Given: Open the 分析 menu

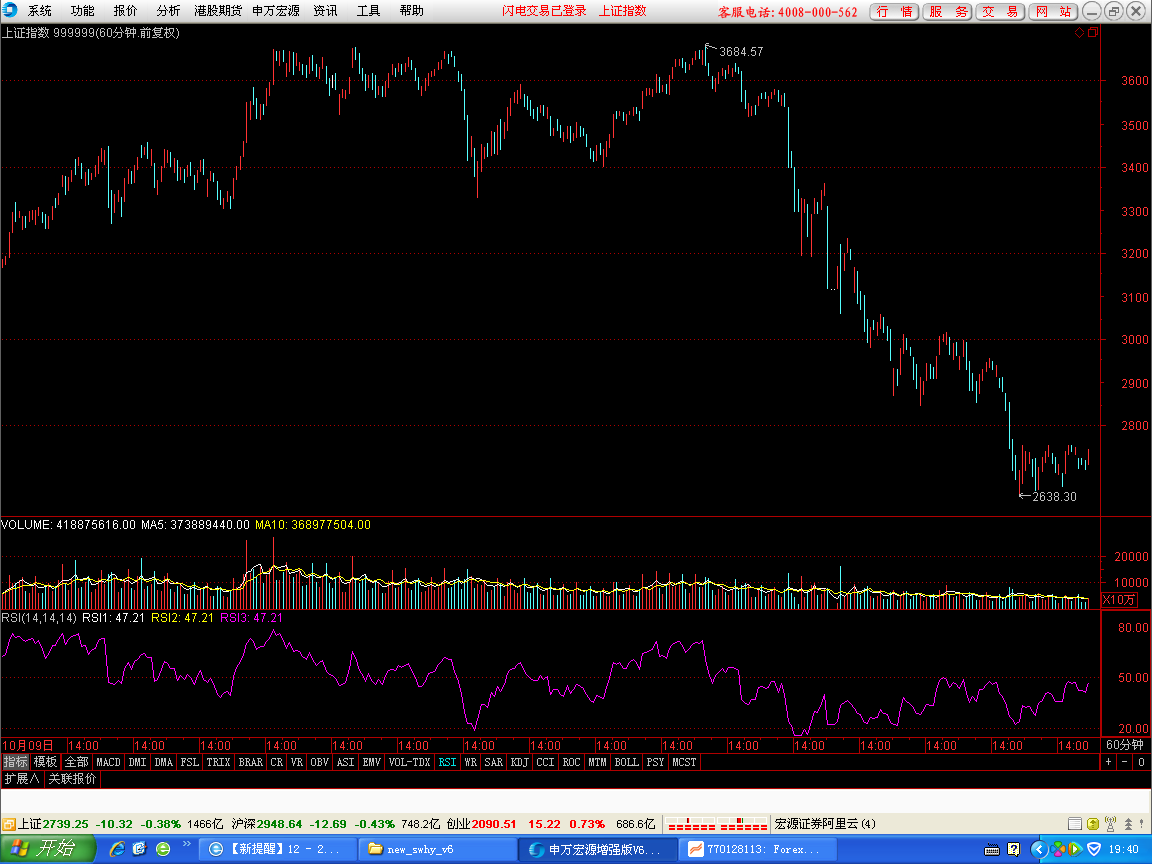Looking at the screenshot, I should pyautogui.click(x=168, y=10).
